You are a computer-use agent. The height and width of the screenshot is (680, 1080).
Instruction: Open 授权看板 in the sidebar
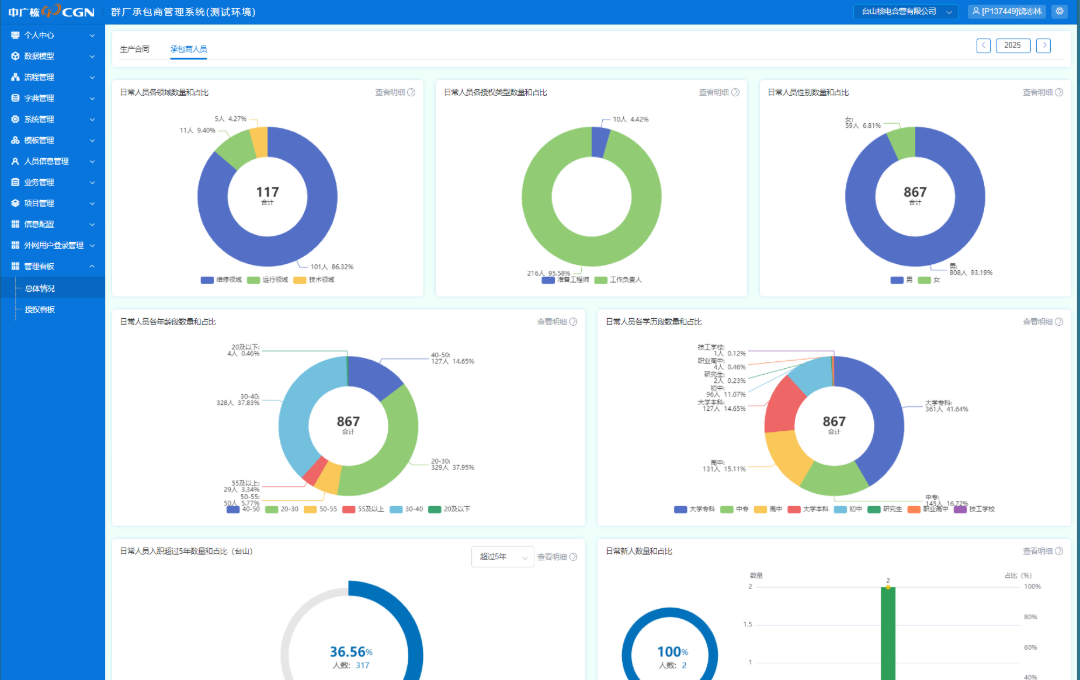coord(40,310)
